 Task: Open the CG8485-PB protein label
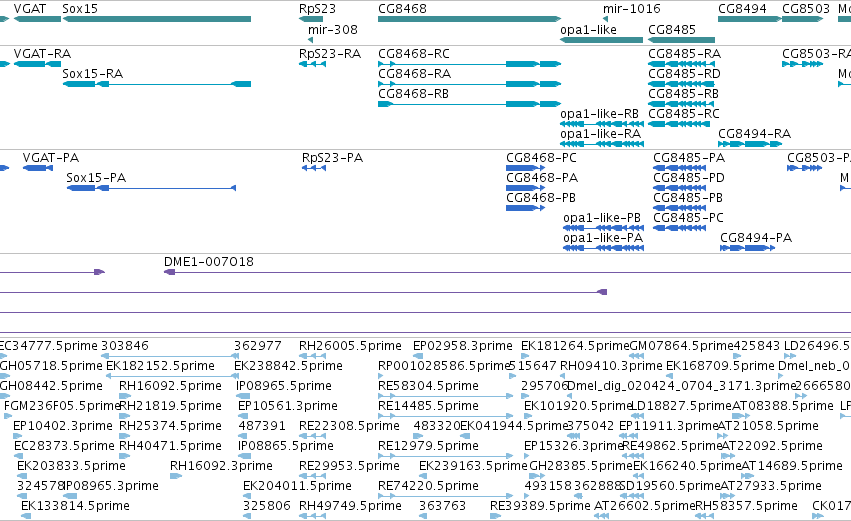click(x=688, y=198)
